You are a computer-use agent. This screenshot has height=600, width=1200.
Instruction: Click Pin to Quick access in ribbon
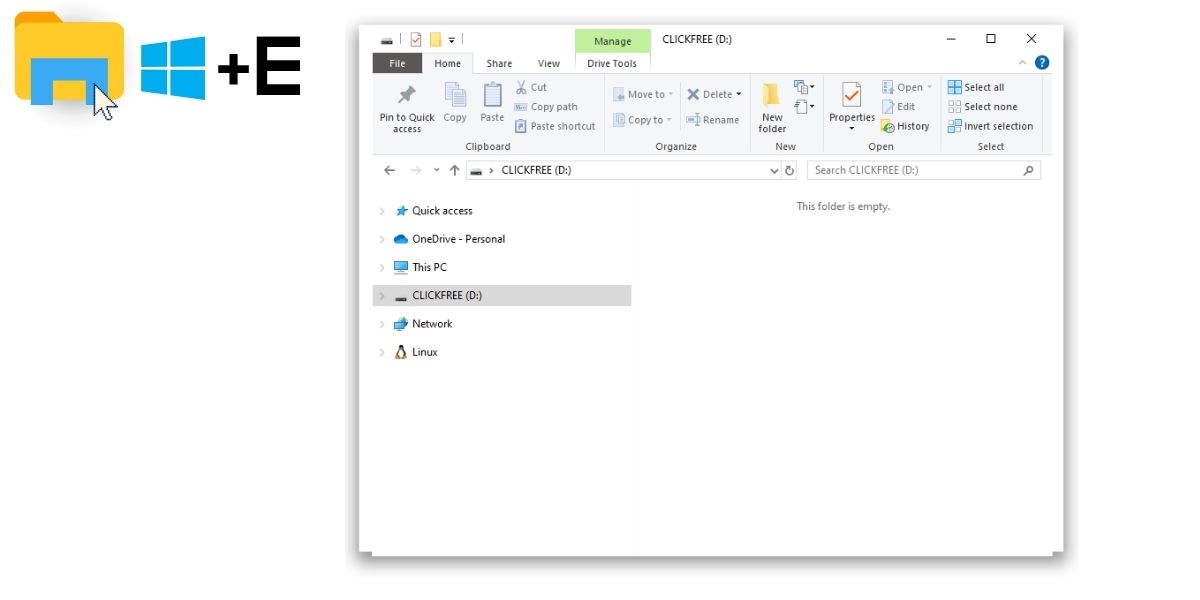407,108
